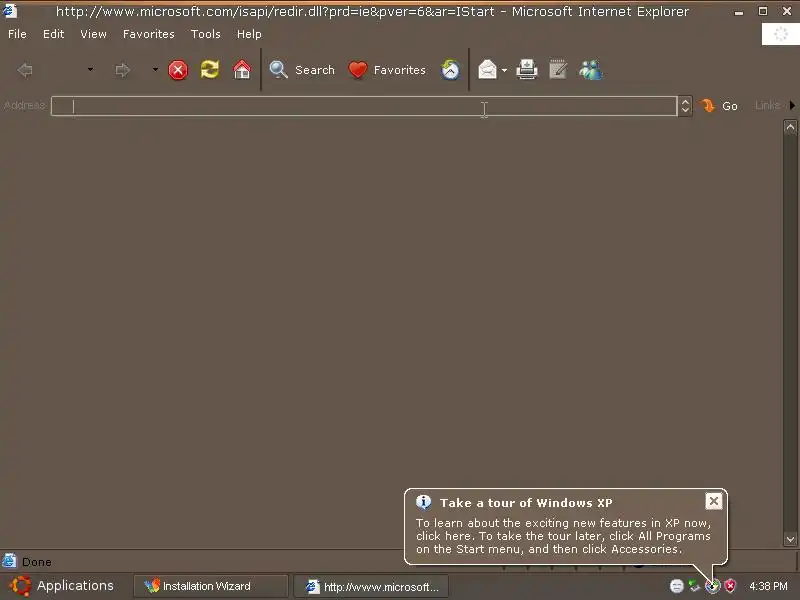The height and width of the screenshot is (600, 800).
Task: Open the Applications start button
Action: coord(62,586)
